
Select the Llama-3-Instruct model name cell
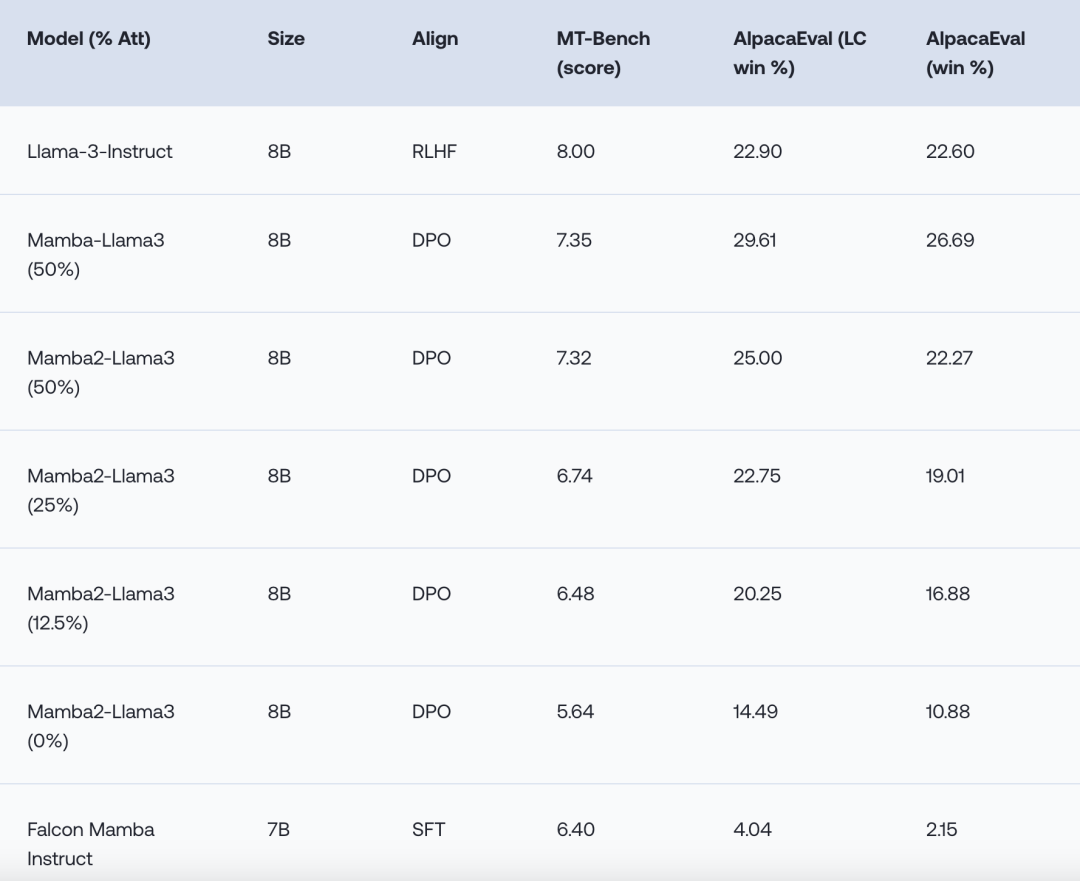coord(100,151)
